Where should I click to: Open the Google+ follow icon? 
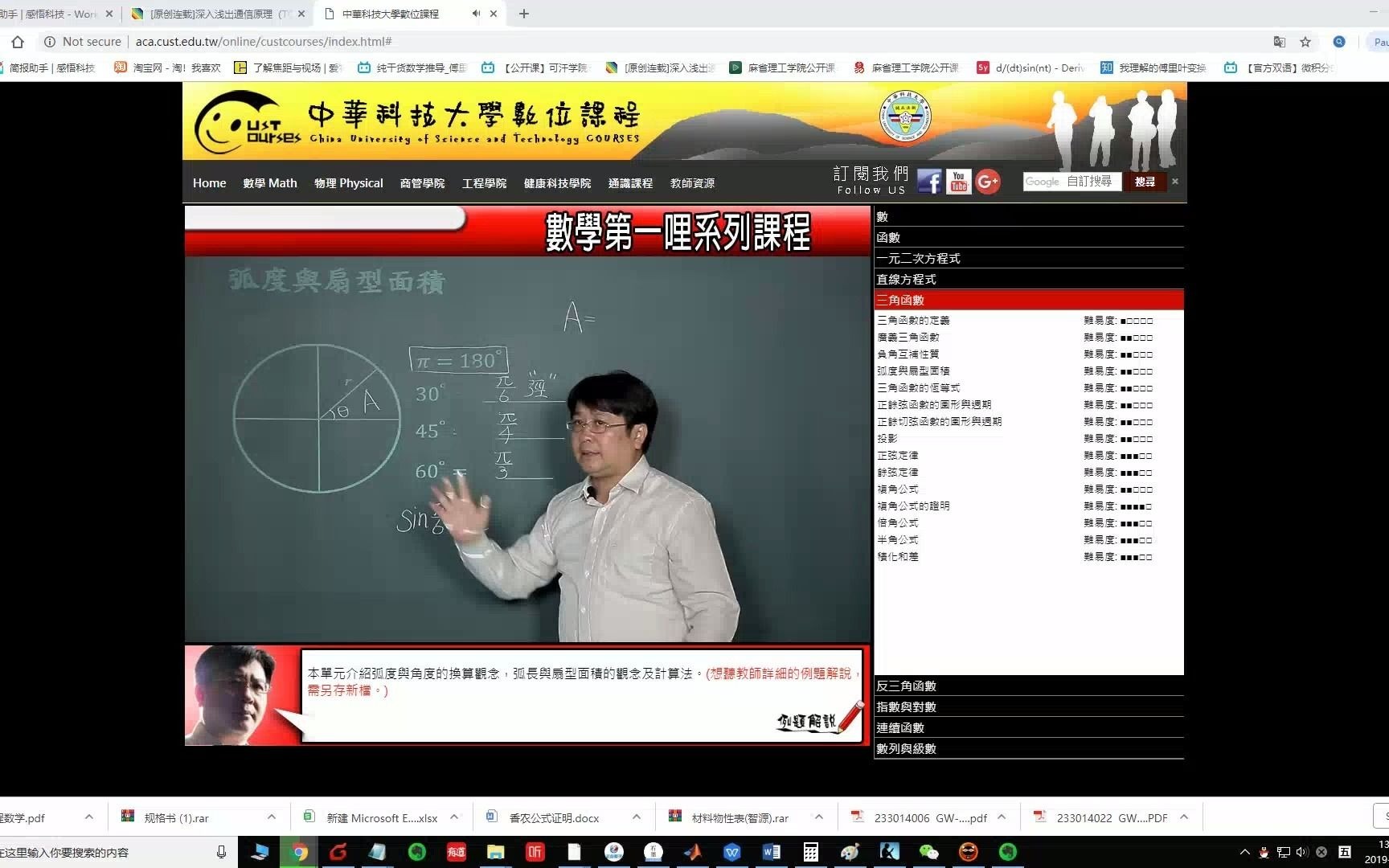(988, 182)
